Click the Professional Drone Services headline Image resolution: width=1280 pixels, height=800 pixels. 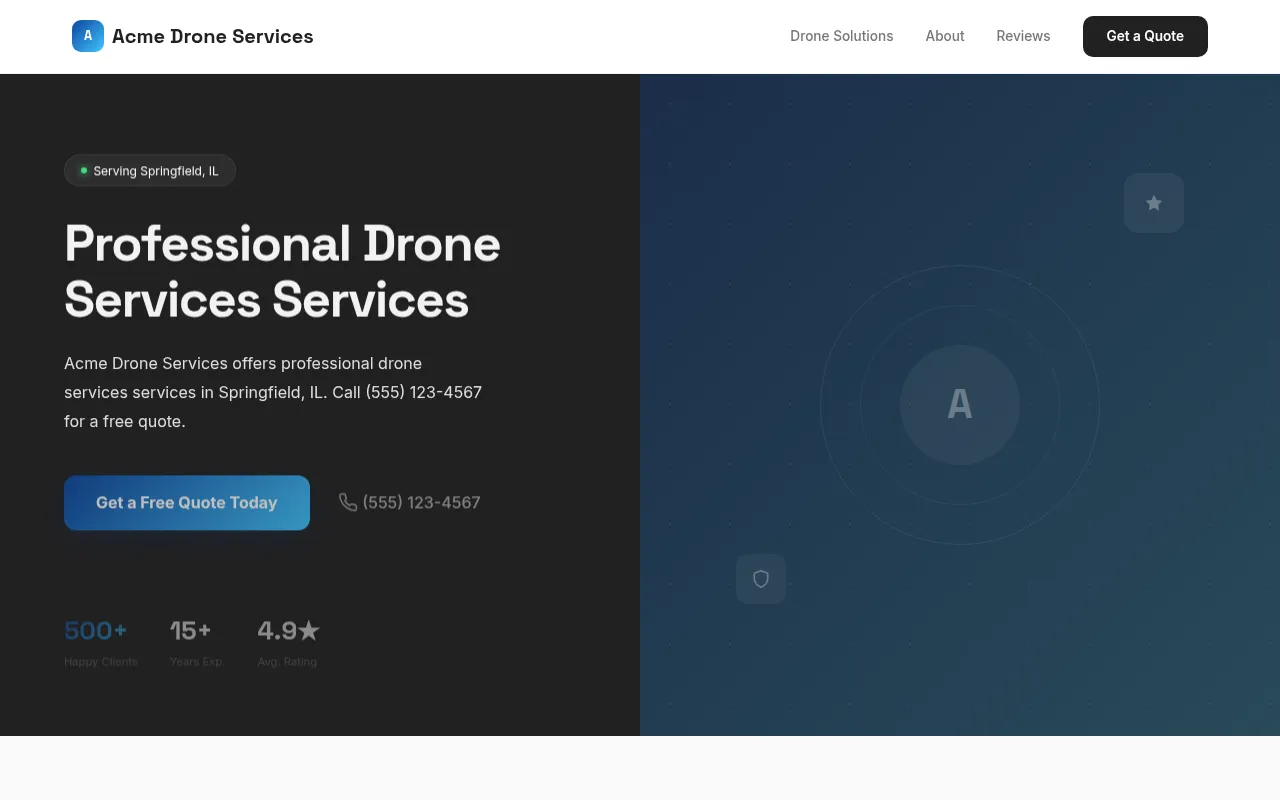282,270
